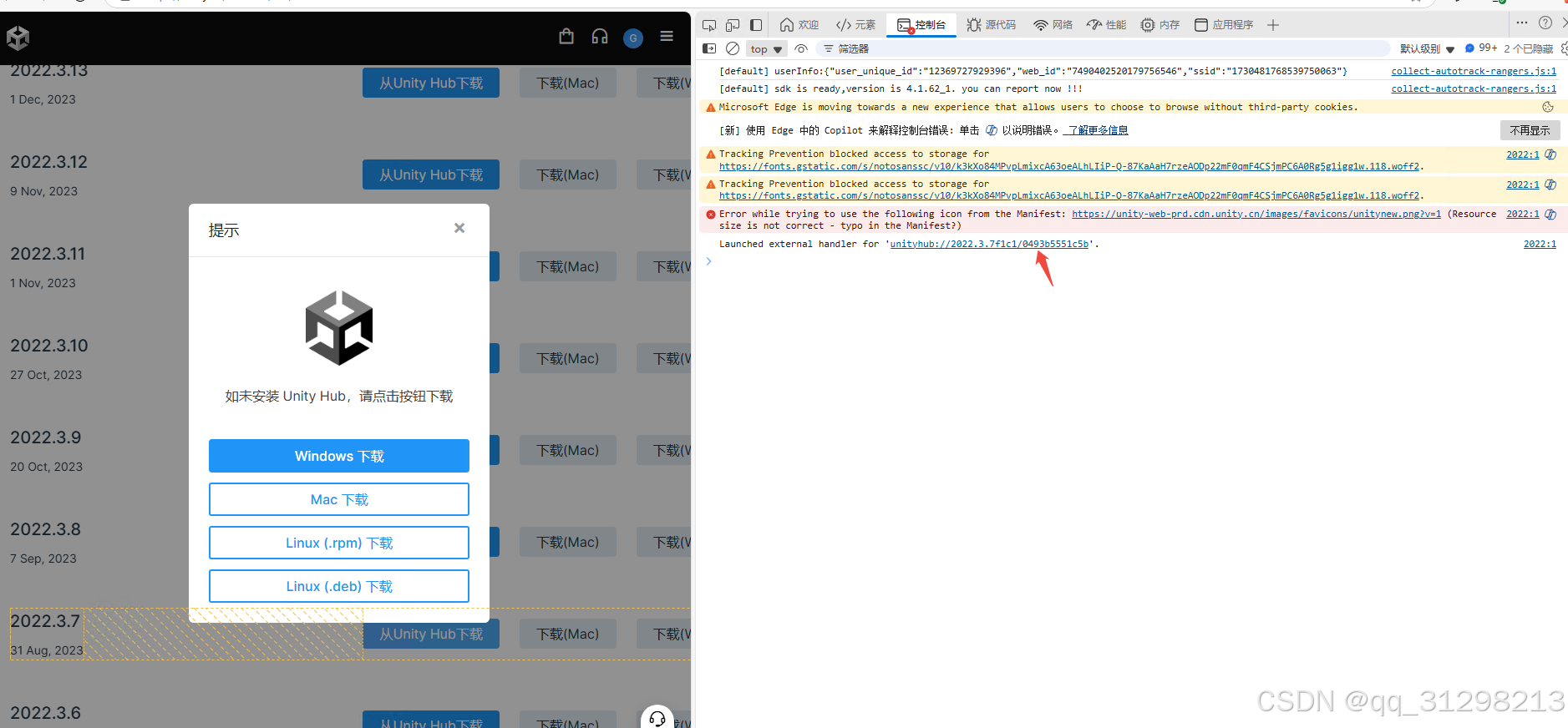Click the Linux (.deb) 下载 button
This screenshot has height=728, width=1568.
click(339, 586)
